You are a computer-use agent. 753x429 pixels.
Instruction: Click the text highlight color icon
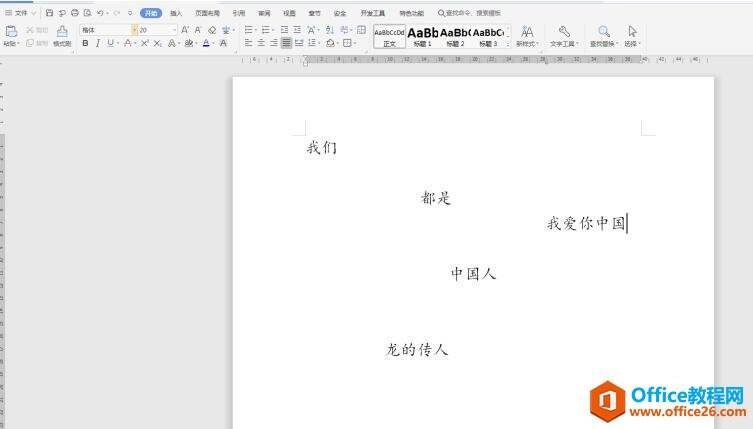point(189,43)
